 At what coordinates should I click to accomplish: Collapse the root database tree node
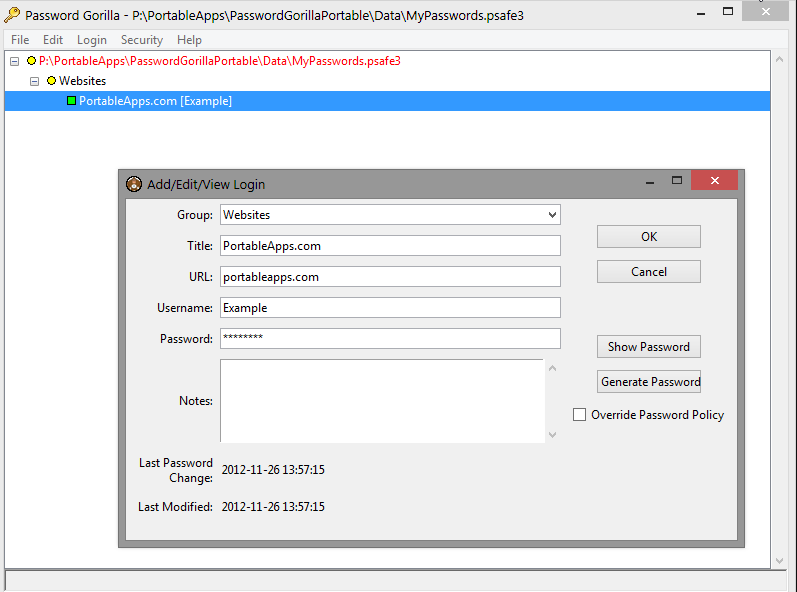pyautogui.click(x=15, y=61)
